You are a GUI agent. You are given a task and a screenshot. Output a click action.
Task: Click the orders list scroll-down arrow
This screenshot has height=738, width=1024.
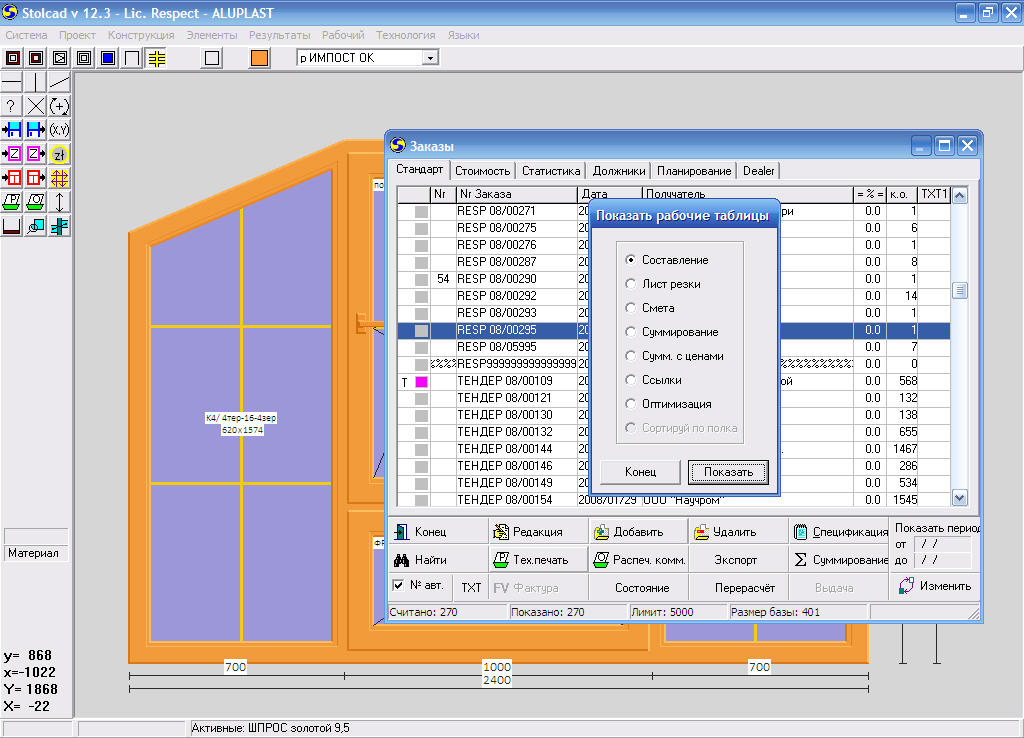(959, 498)
